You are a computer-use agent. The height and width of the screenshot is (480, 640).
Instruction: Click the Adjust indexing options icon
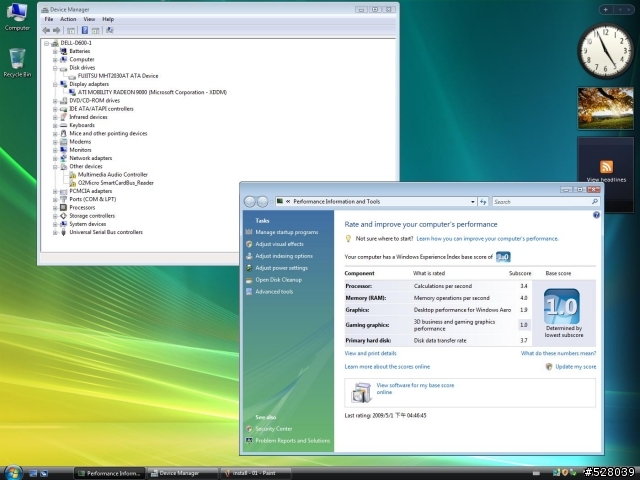[x=249, y=256]
